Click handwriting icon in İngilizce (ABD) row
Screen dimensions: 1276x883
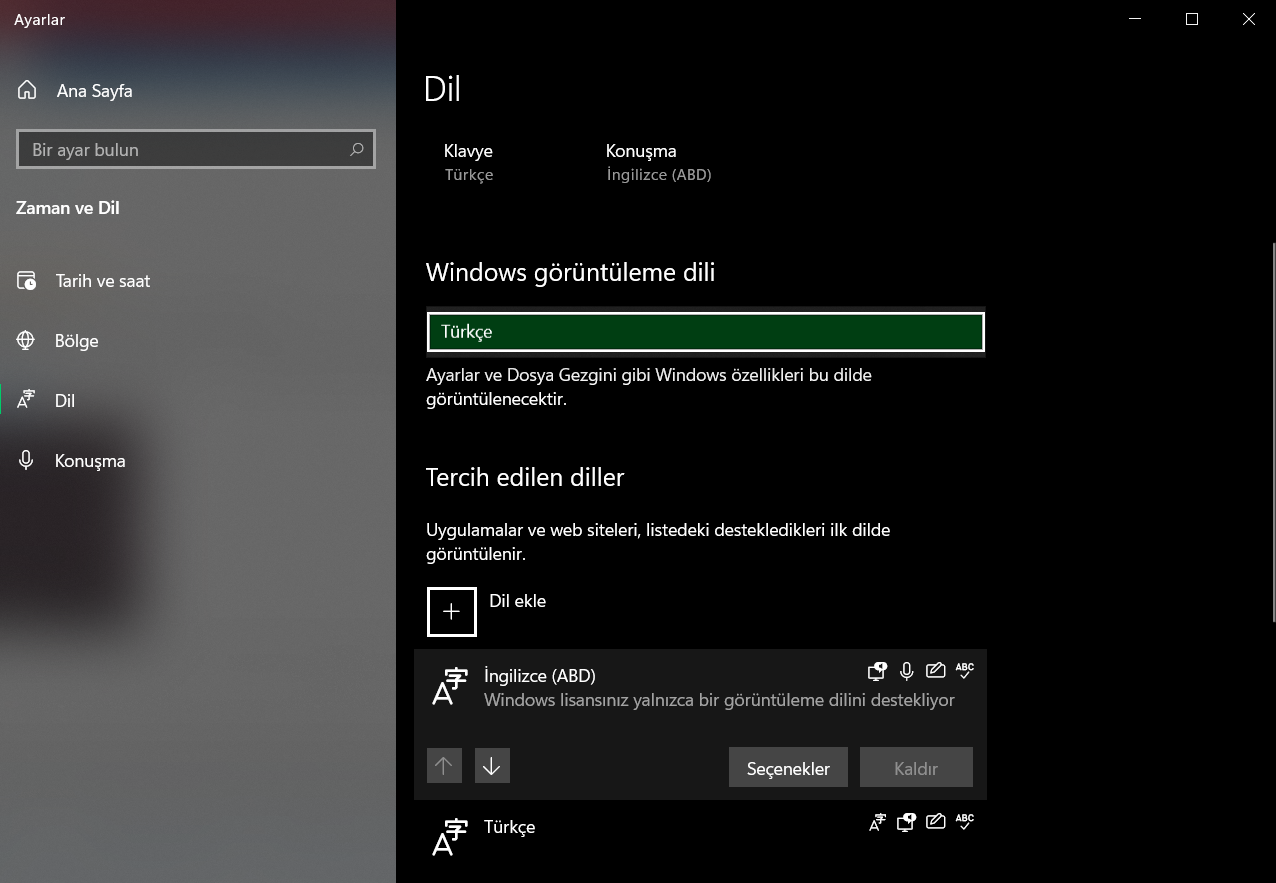point(935,670)
